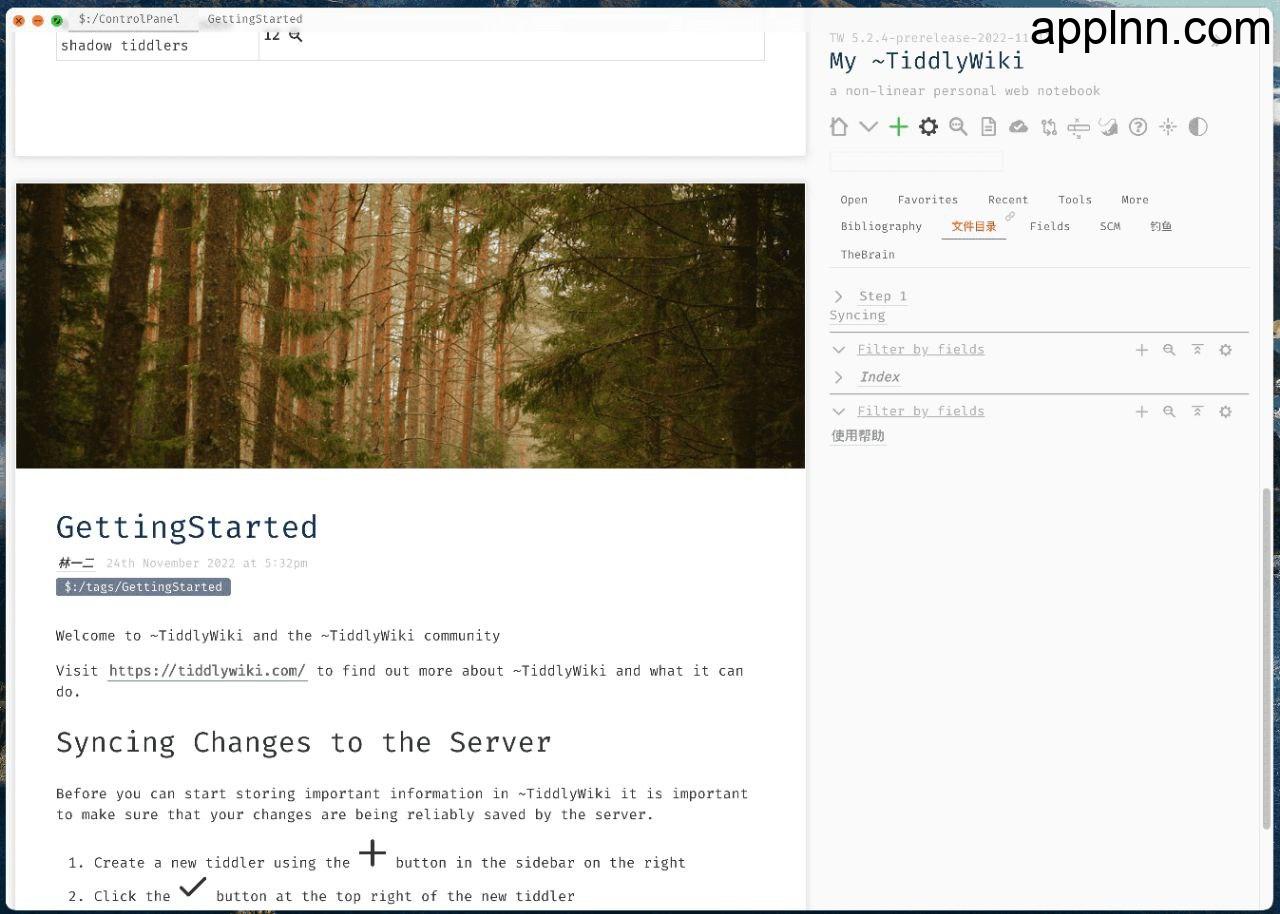Expand the Step 1 tree item
This screenshot has height=914, width=1280.
[839, 296]
